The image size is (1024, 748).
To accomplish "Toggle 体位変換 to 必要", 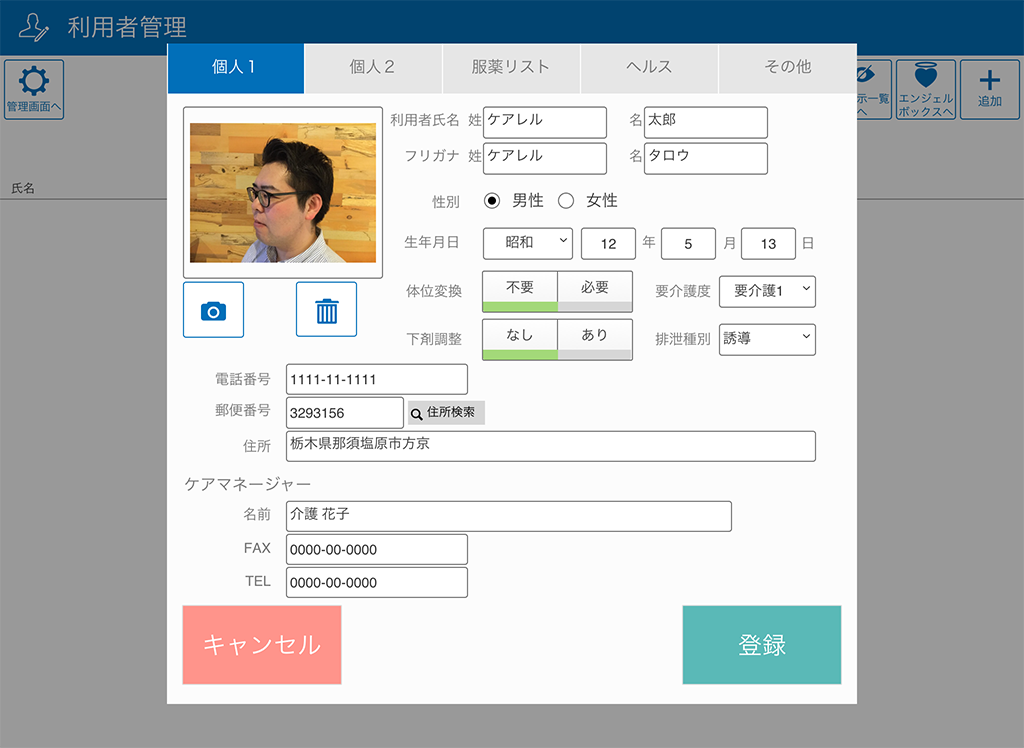I will [x=595, y=289].
